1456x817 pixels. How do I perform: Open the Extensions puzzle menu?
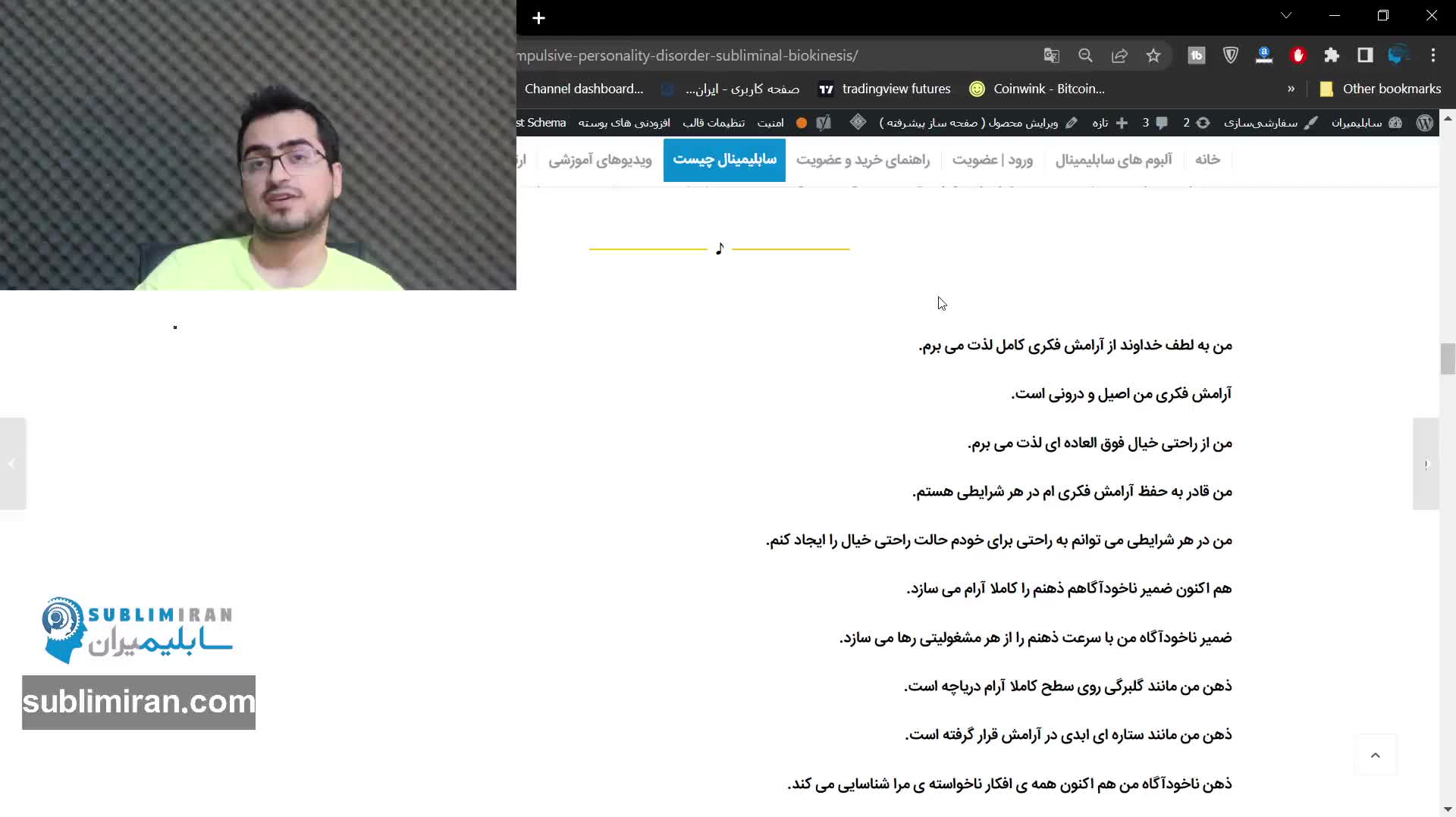pyautogui.click(x=1332, y=55)
